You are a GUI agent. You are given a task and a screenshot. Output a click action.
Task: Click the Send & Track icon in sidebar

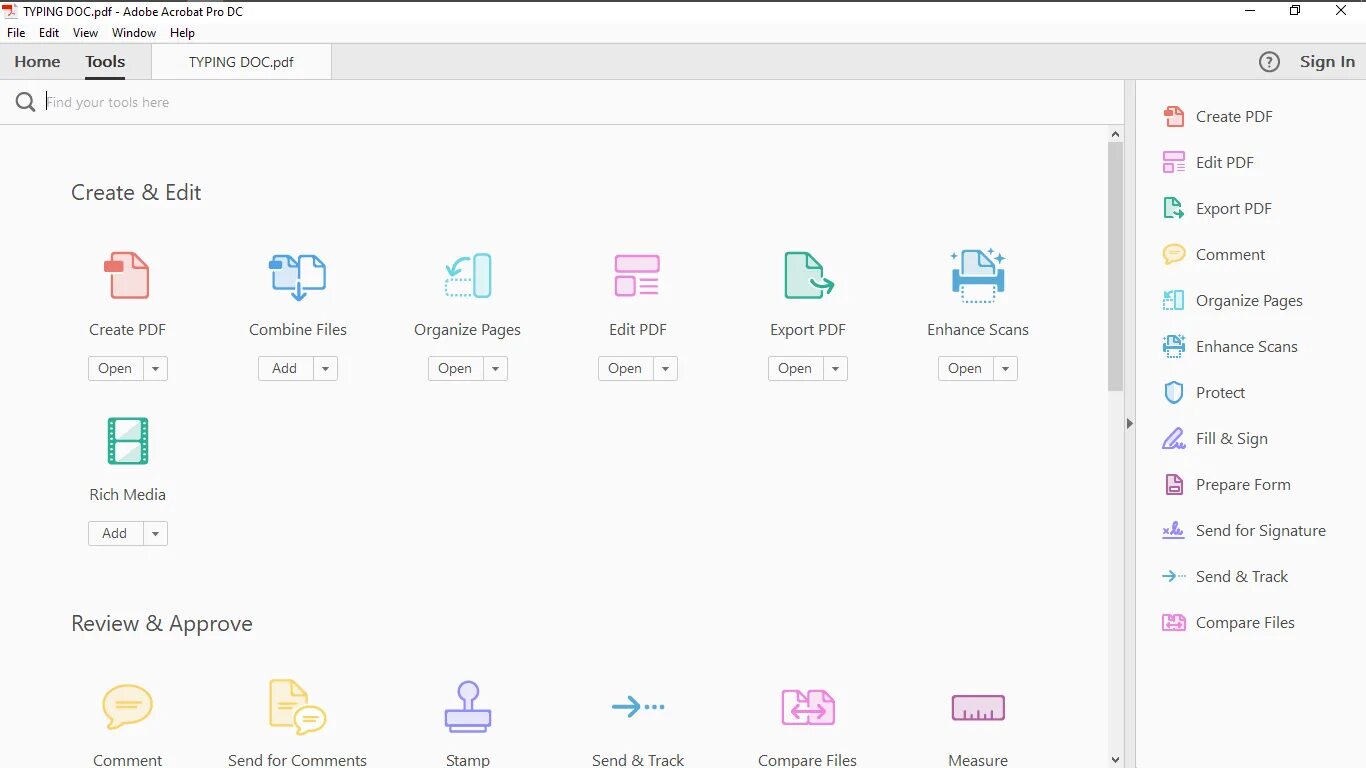pos(1173,577)
